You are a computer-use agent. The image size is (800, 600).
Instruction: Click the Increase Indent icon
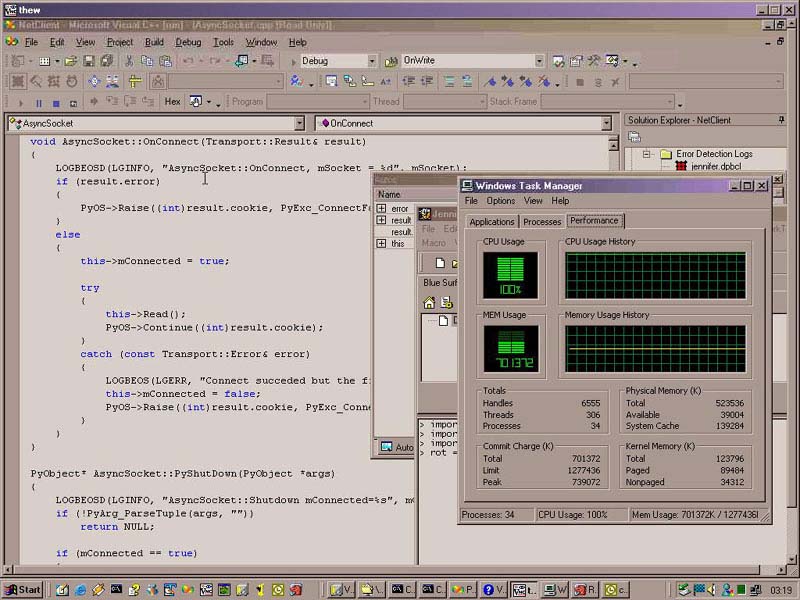point(427,81)
